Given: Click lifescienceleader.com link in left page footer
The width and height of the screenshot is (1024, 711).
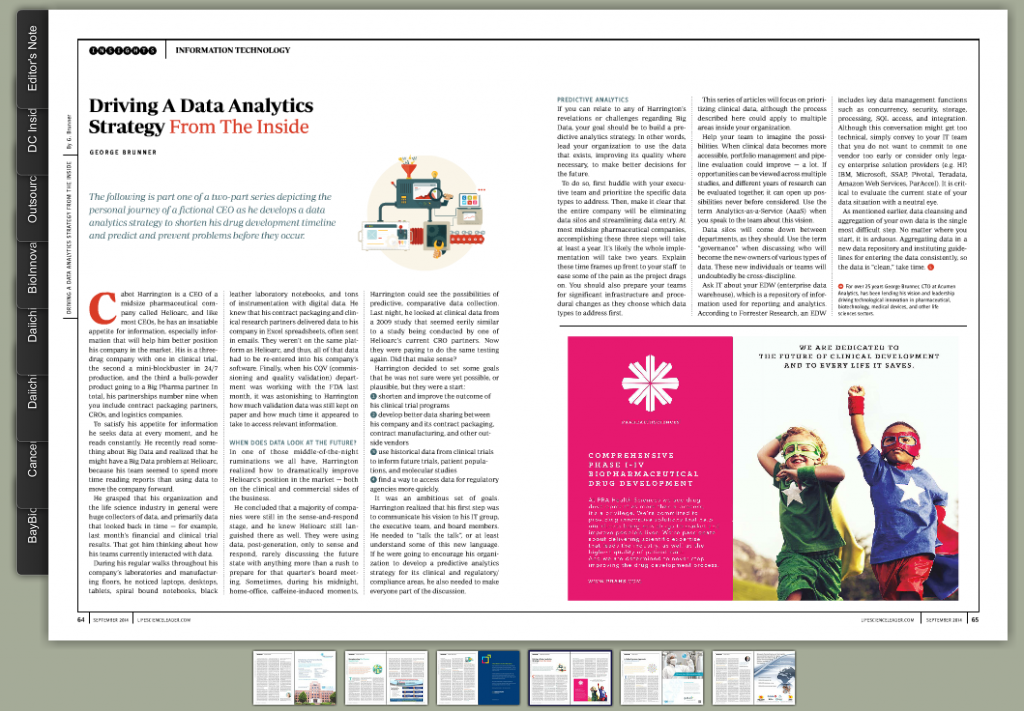Looking at the screenshot, I should (160, 619).
